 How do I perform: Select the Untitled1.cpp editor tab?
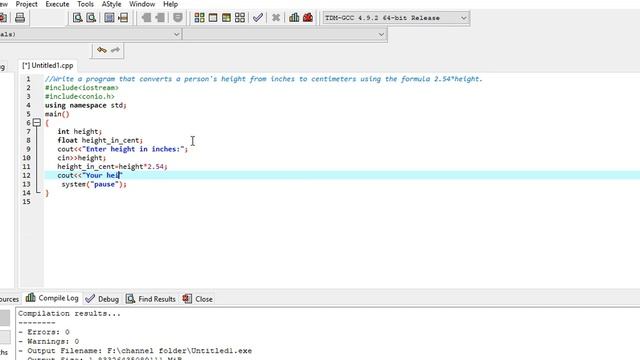pyautogui.click(x=48, y=65)
